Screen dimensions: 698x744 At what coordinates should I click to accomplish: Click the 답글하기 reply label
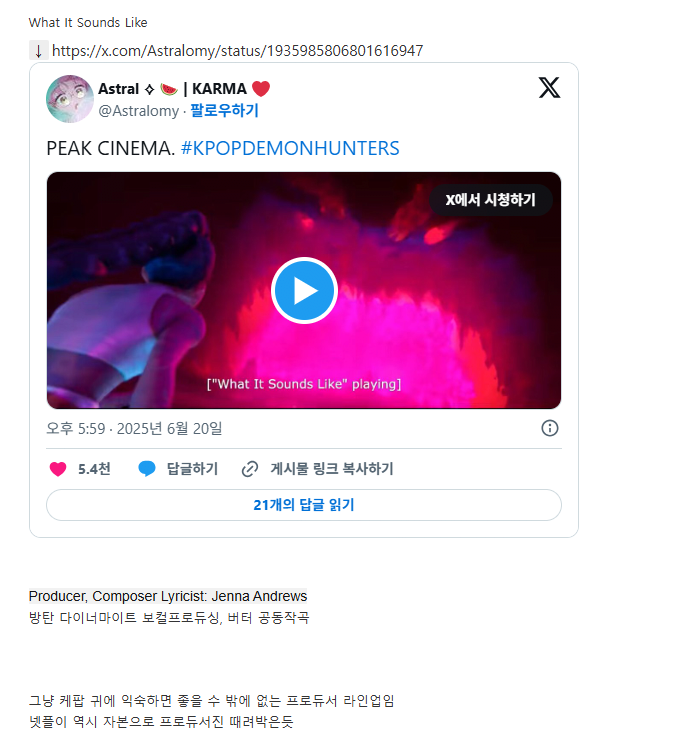pos(192,469)
